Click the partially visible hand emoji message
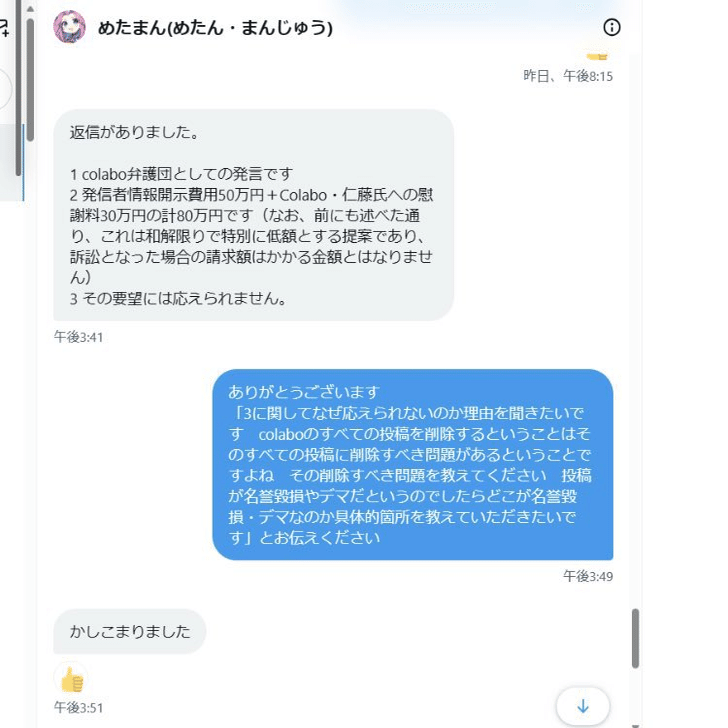The image size is (728, 728). pyautogui.click(x=597, y=57)
